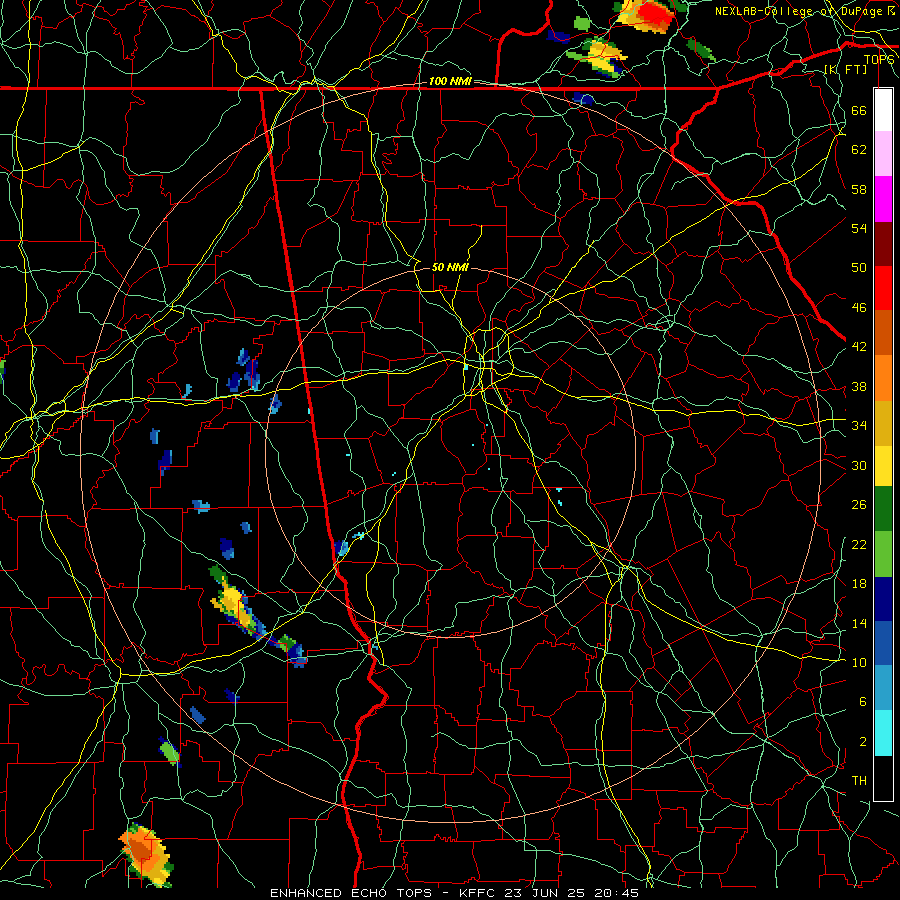Click the 23 JUN 25 date in caption

[545, 893]
